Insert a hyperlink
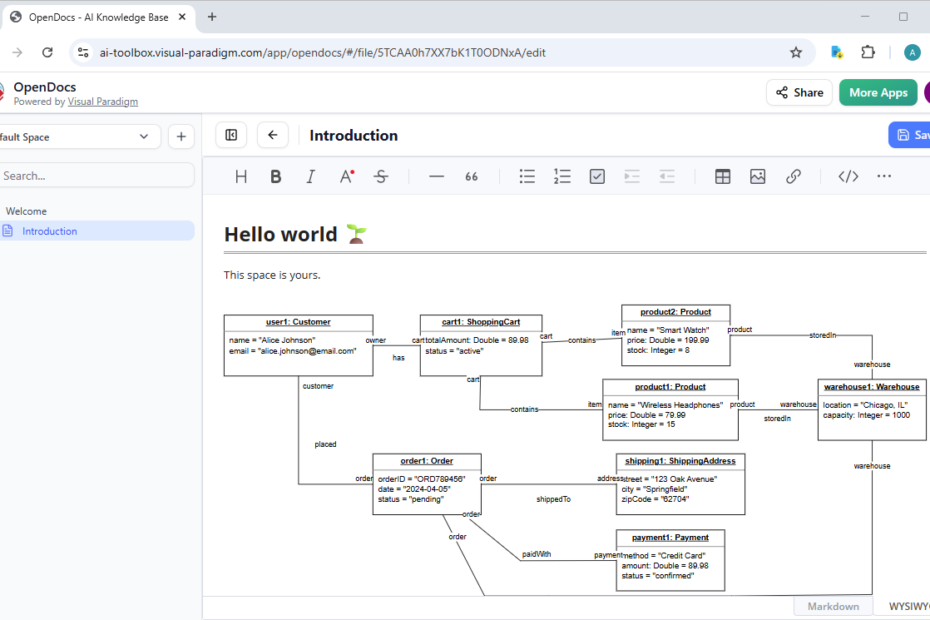The height and width of the screenshot is (620, 930). pos(793,176)
